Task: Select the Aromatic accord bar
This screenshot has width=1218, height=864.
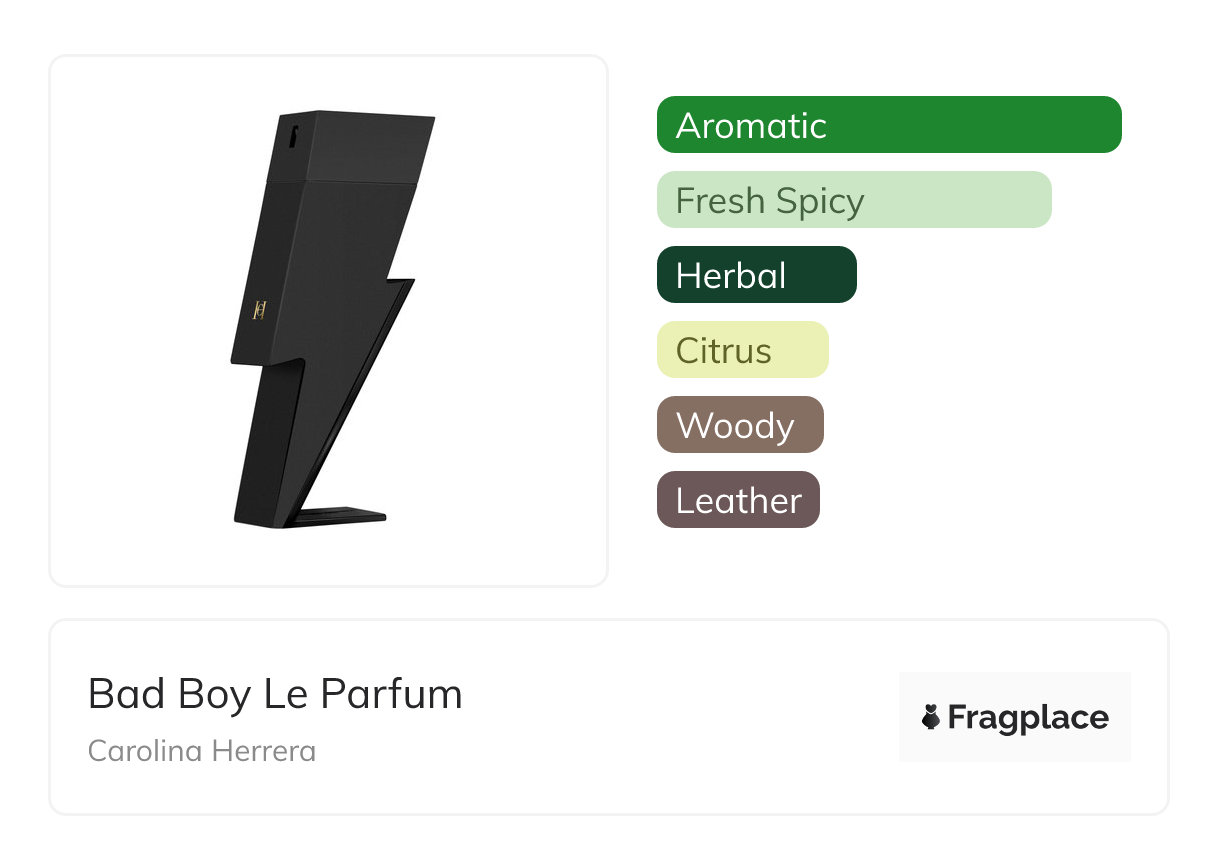Action: click(889, 125)
